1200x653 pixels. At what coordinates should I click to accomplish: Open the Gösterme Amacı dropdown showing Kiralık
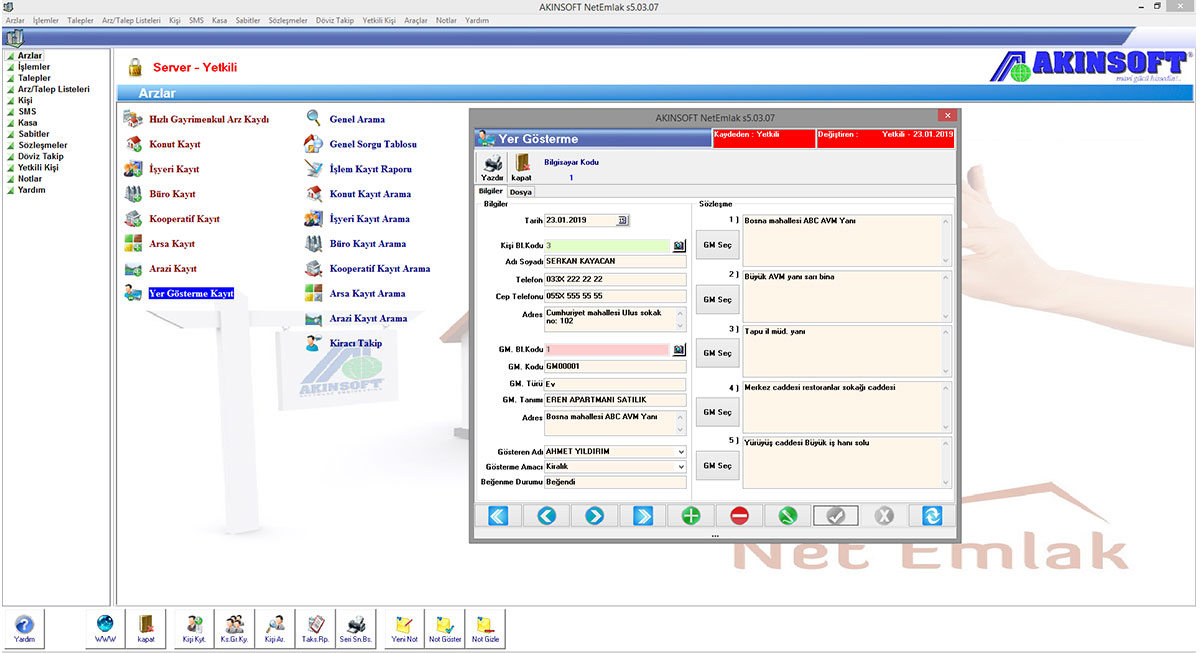pyautogui.click(x=681, y=466)
